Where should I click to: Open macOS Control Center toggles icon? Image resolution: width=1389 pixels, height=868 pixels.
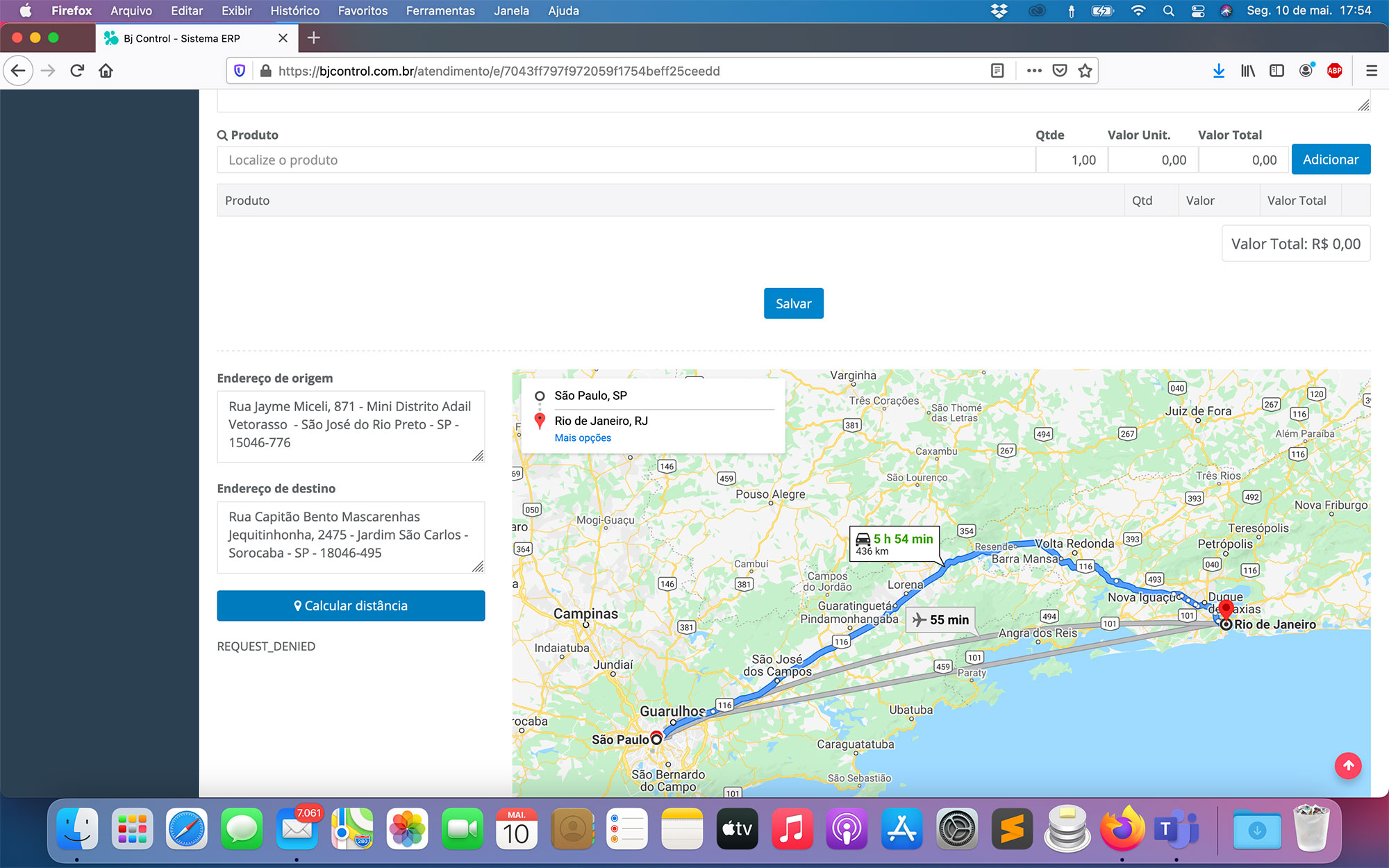coord(1198,11)
